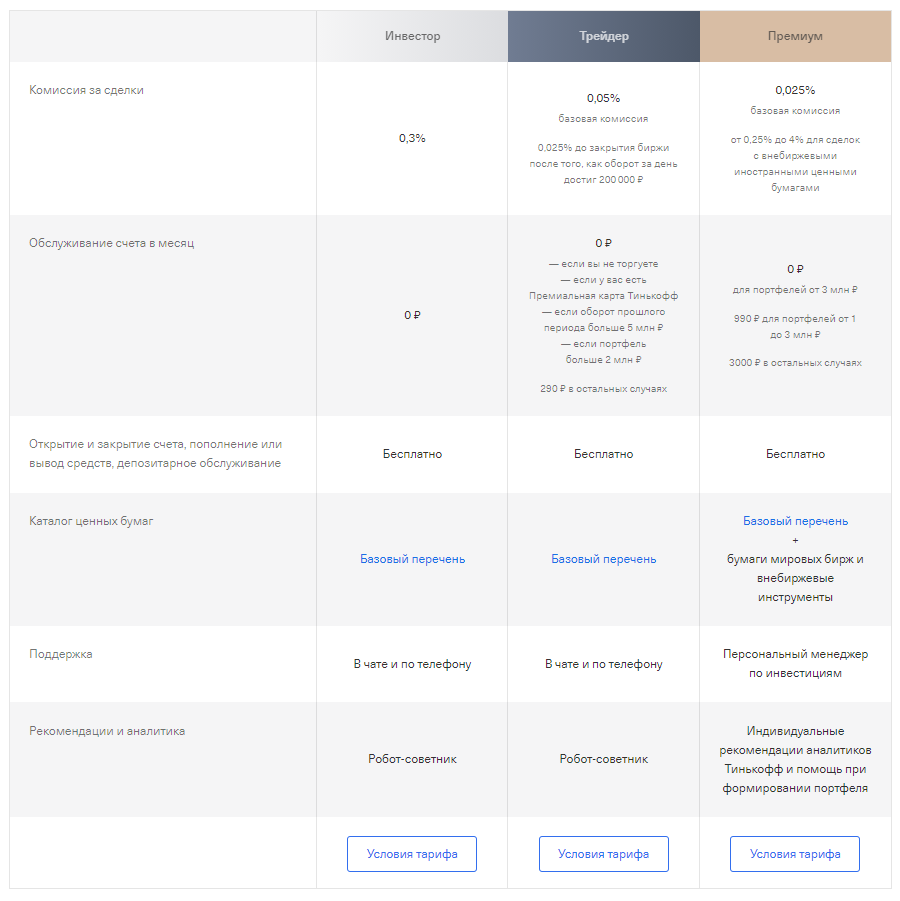
Task: Select the Трейдер column header
Action: (603, 36)
